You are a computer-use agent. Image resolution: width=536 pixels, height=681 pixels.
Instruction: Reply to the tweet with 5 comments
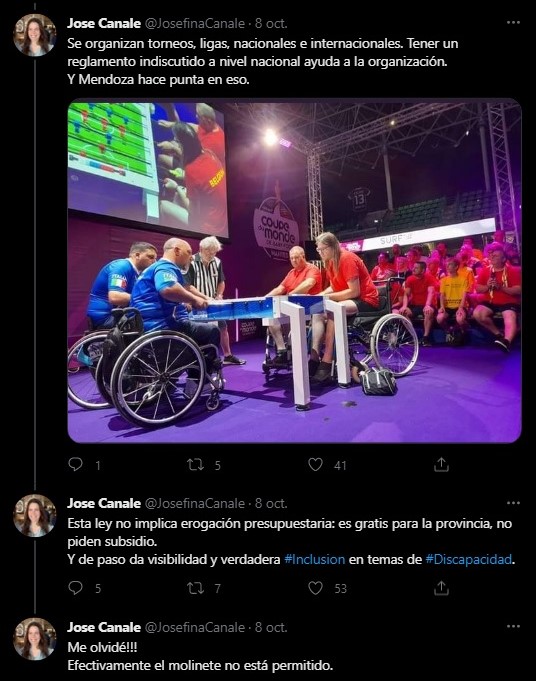(x=76, y=588)
